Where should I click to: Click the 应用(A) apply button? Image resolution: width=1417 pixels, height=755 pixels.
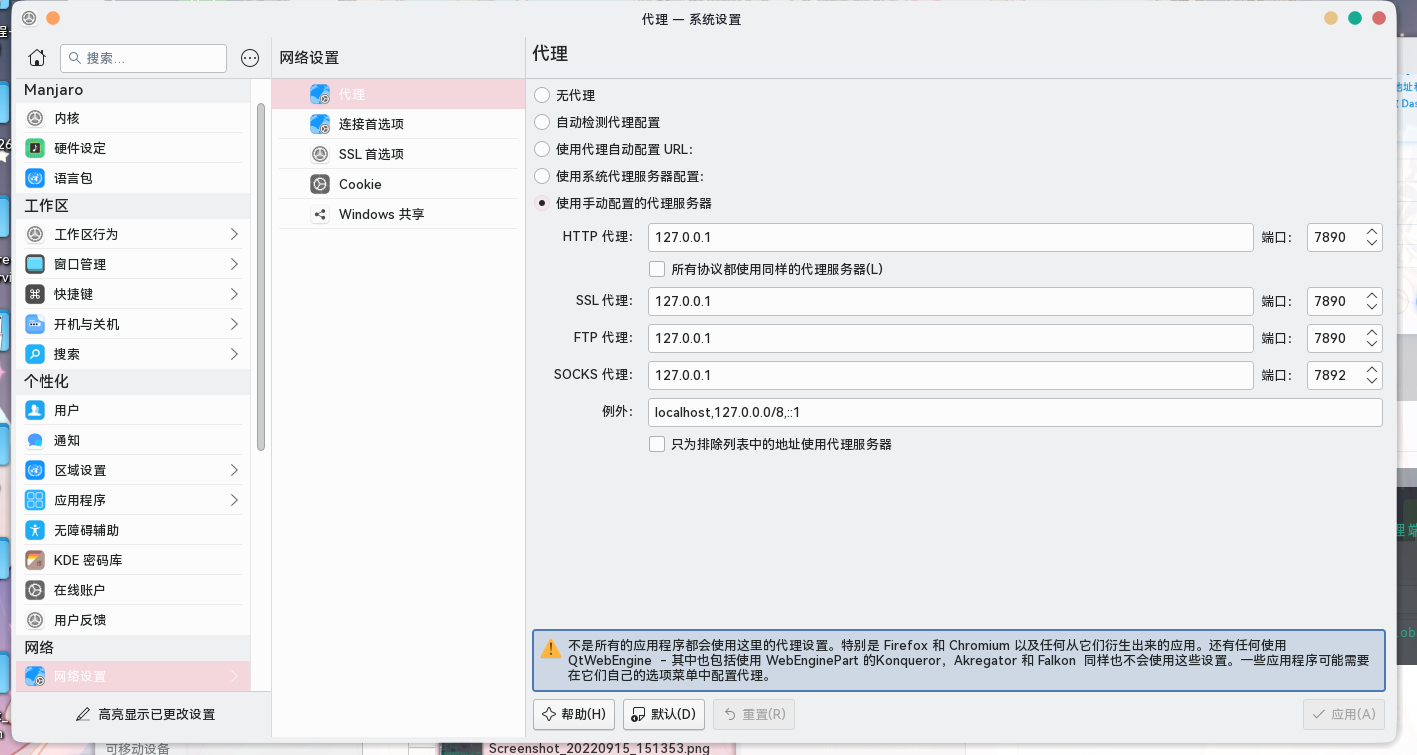click(1344, 714)
